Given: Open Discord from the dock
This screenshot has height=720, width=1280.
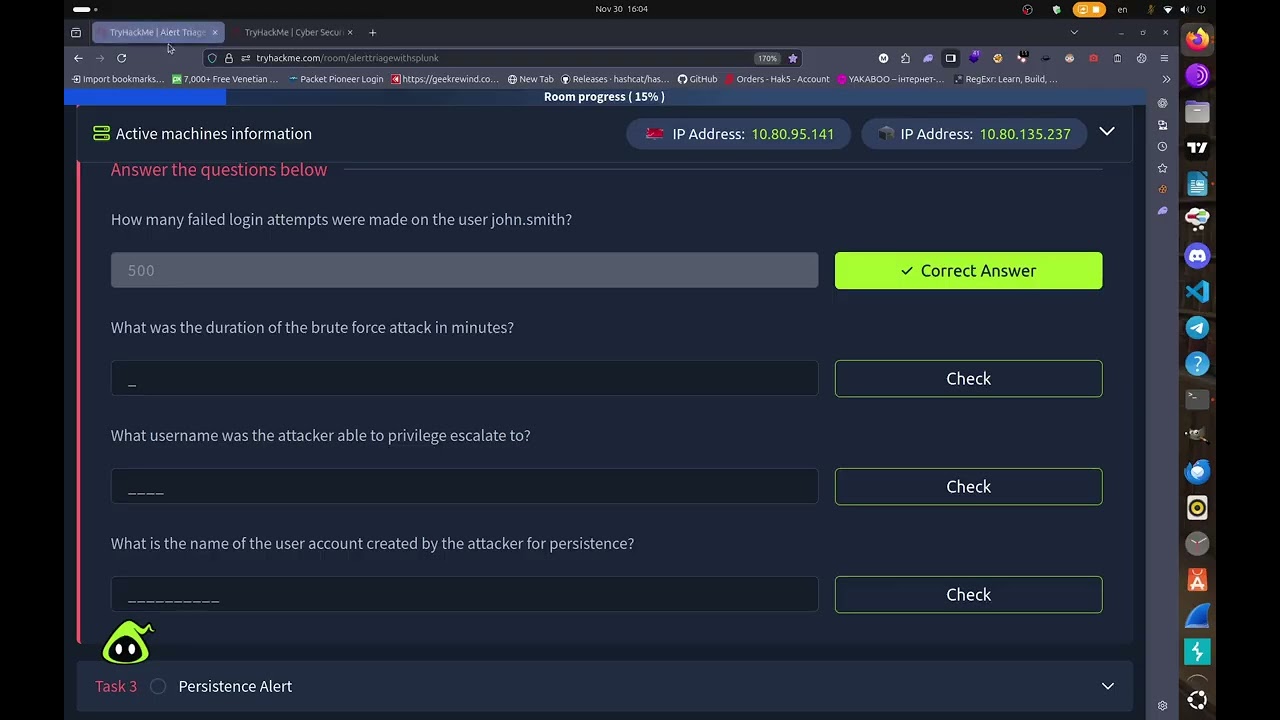Looking at the screenshot, I should [x=1197, y=256].
